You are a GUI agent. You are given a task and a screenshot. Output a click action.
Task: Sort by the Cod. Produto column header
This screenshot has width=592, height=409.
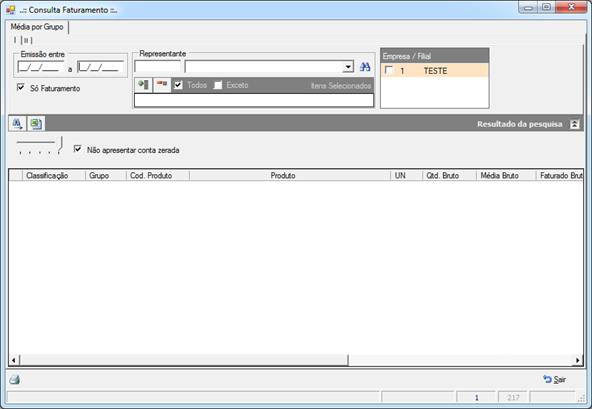click(158, 176)
